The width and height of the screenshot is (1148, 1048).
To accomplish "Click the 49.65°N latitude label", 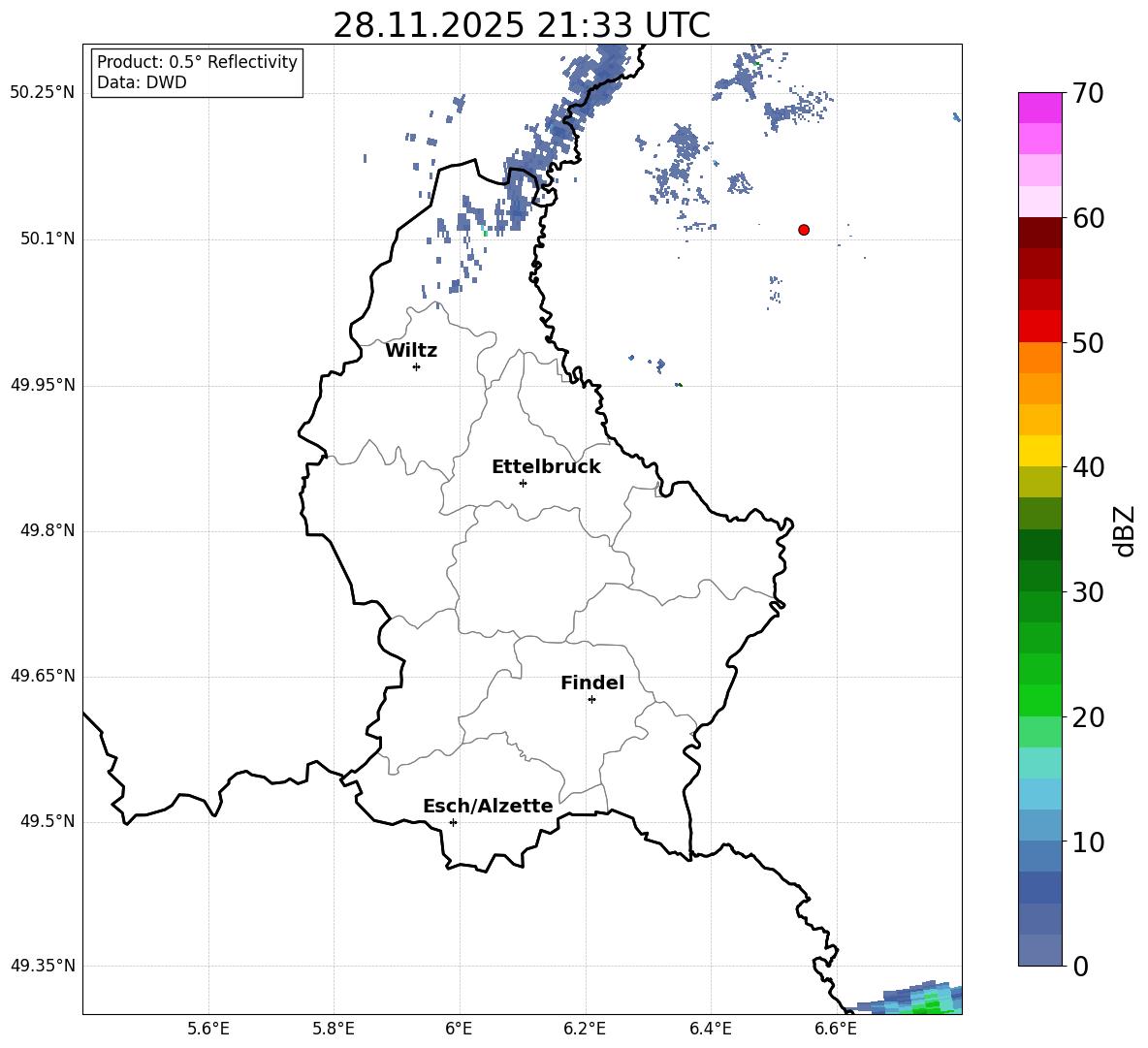I will 43,676.
